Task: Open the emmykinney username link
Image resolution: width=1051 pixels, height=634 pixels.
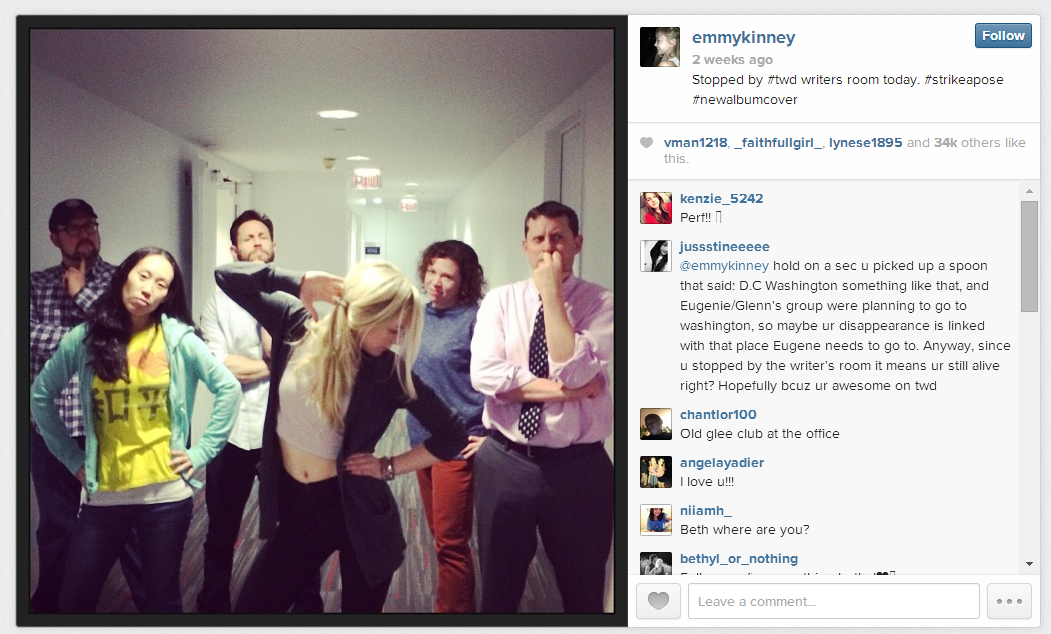Action: click(x=743, y=38)
